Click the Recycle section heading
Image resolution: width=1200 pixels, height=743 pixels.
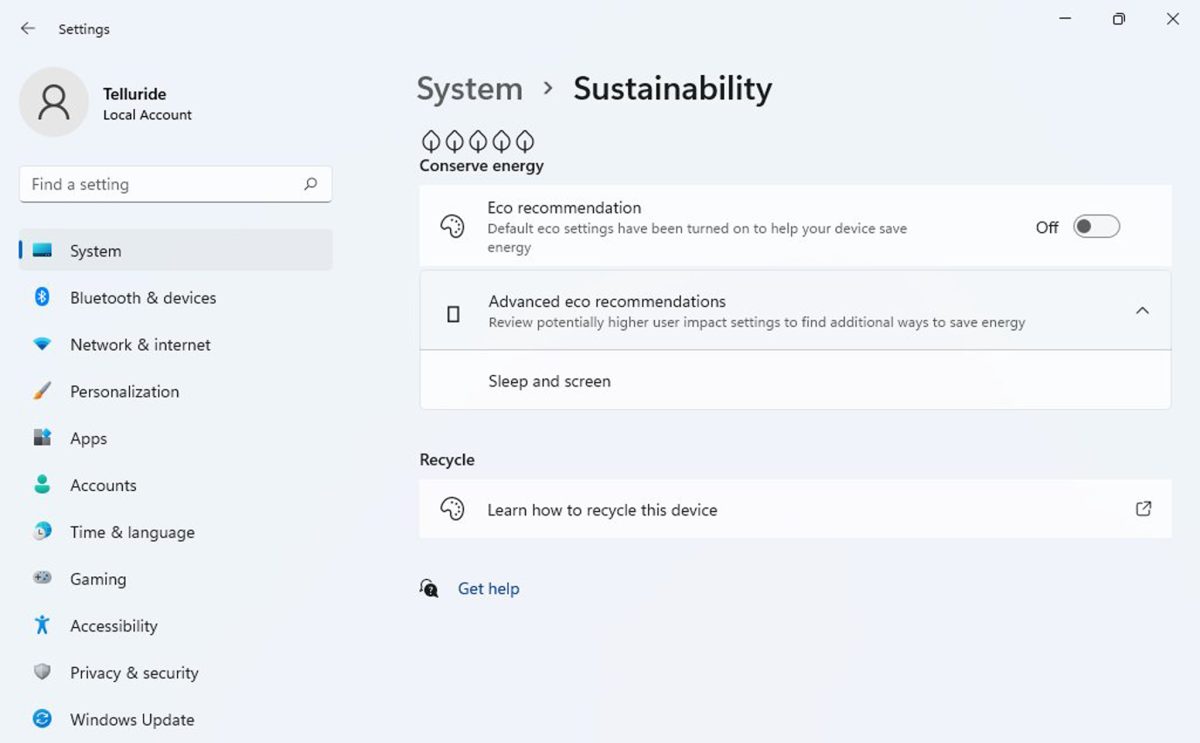point(447,460)
